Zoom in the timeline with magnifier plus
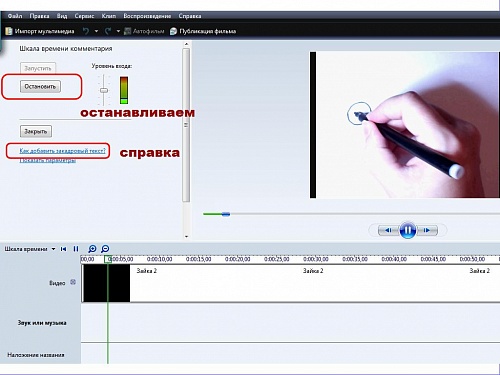 92,249
